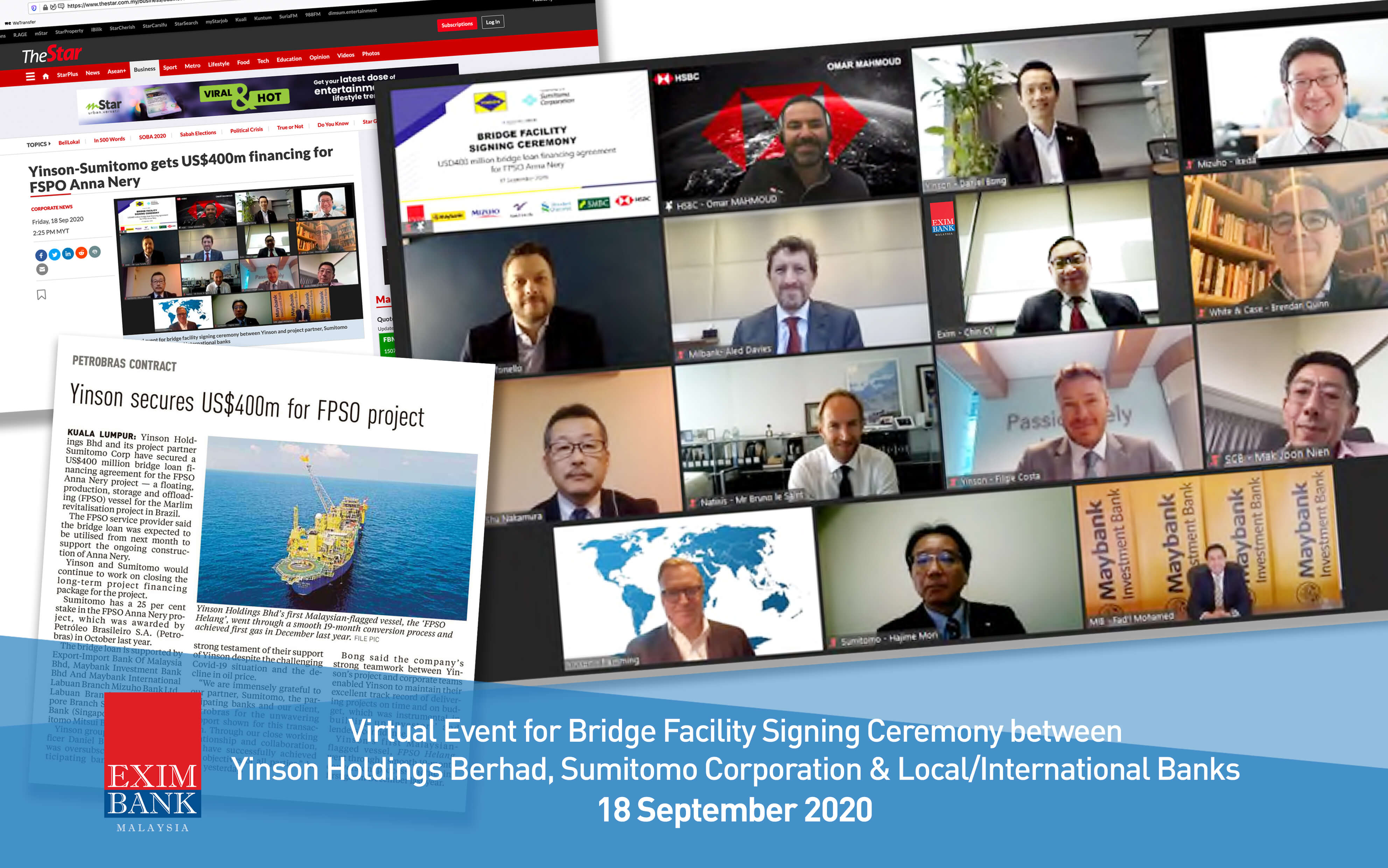Open the CORPORATE NEWS category link
The width and height of the screenshot is (1388, 868).
click(52, 208)
